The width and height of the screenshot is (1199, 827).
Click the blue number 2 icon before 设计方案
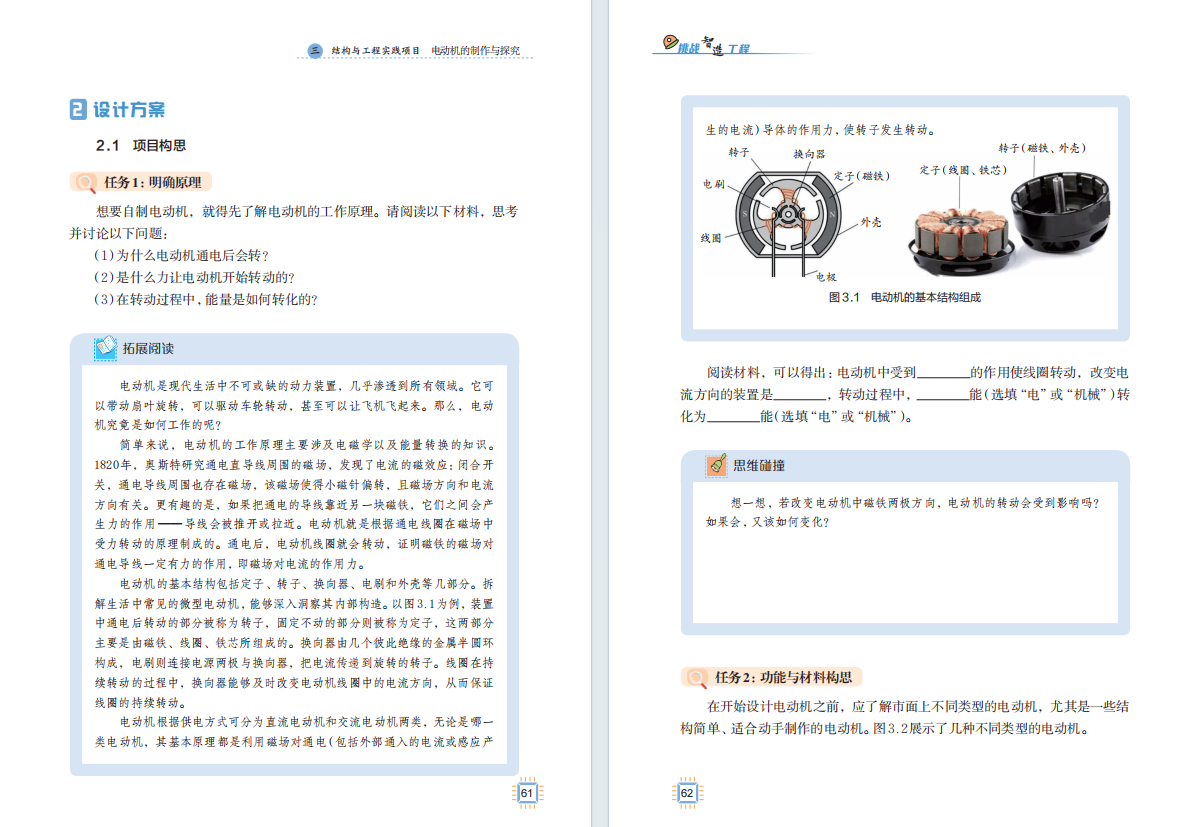click(x=78, y=110)
